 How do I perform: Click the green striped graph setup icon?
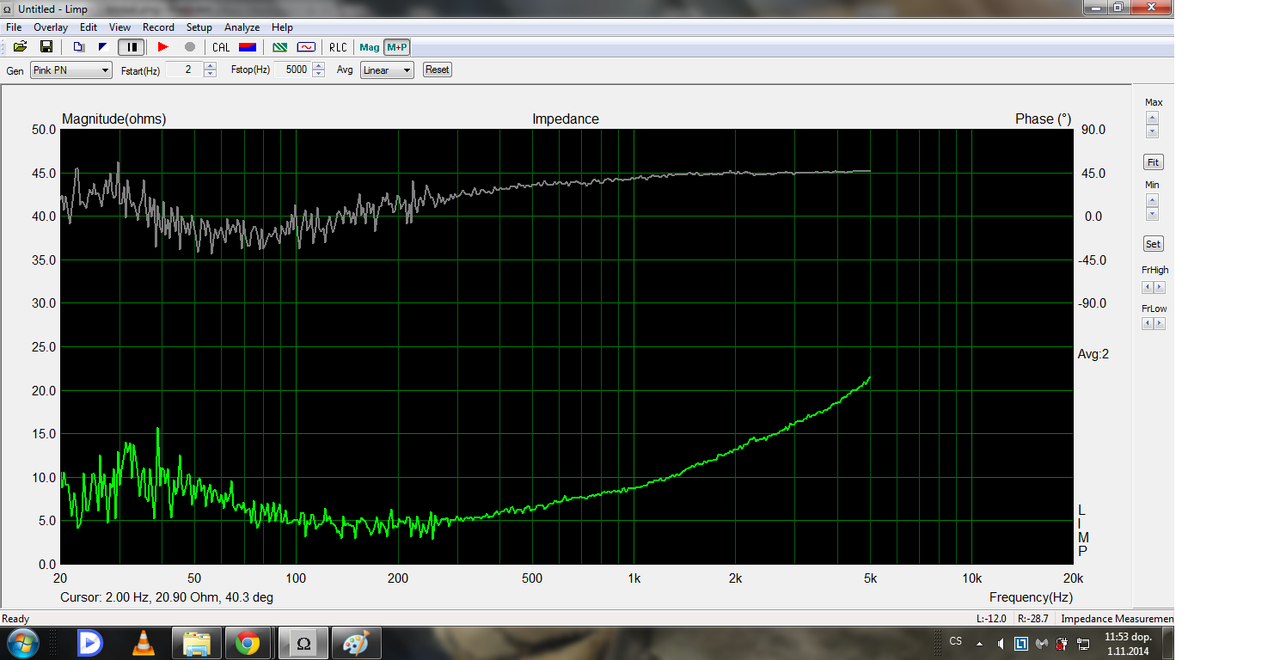pos(281,47)
